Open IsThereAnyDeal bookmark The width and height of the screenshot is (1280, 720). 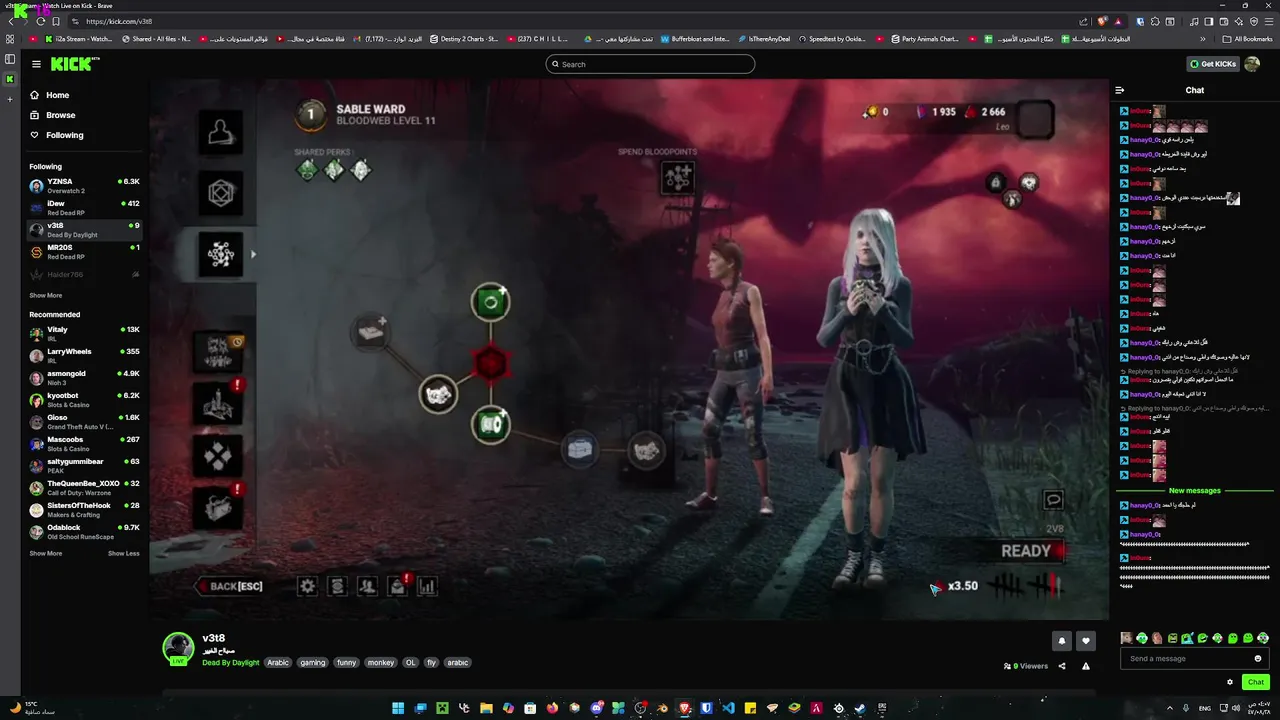[764, 39]
